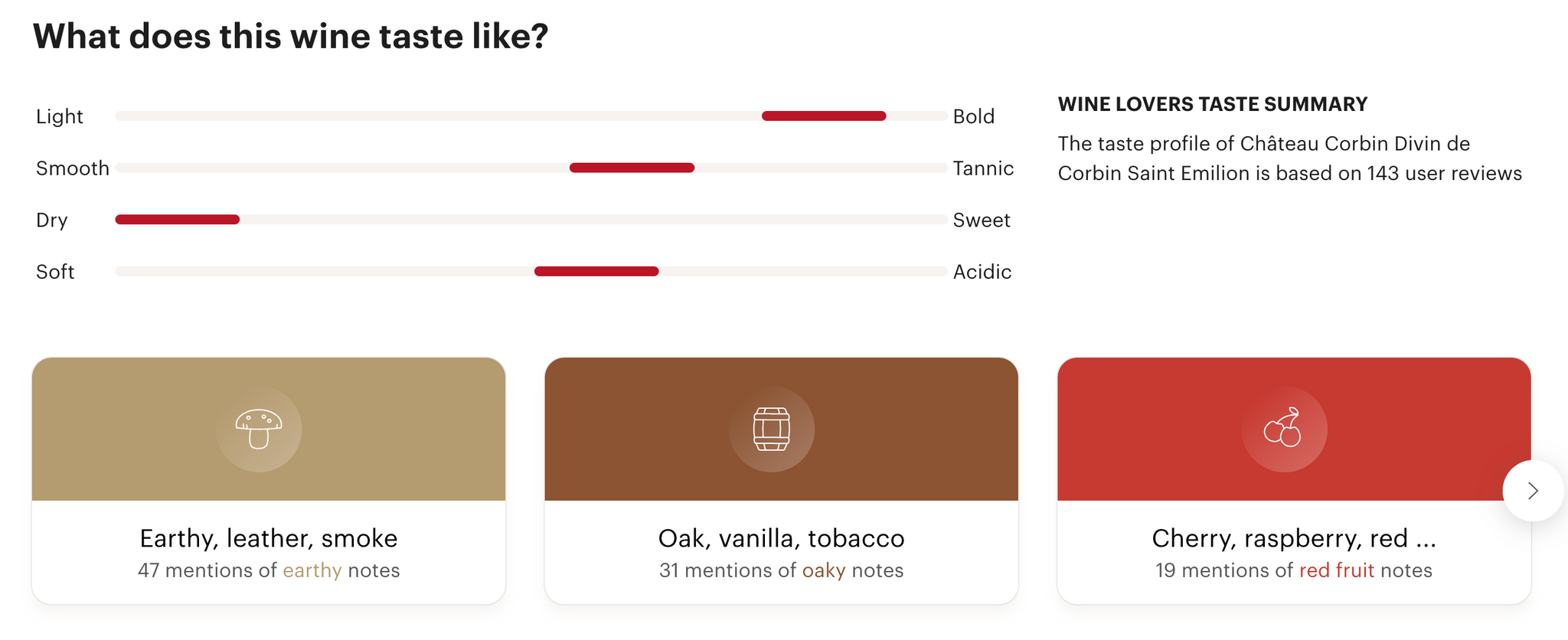Click the oak barrel icon
The height and width of the screenshot is (640, 1568).
772,429
